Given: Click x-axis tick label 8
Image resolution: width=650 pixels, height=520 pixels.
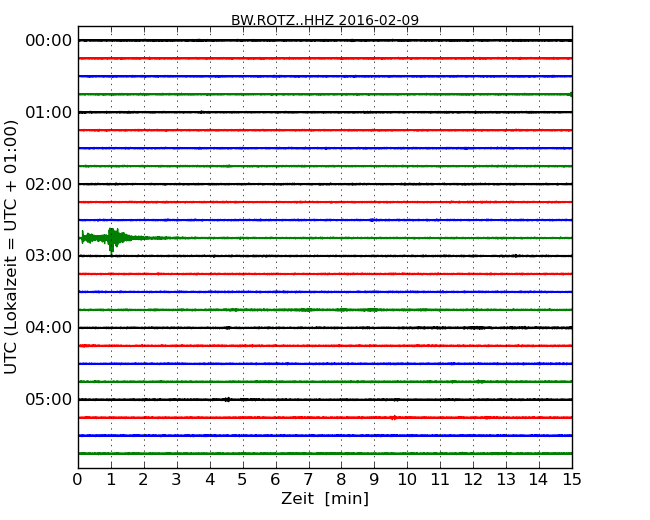Looking at the screenshot, I should (x=341, y=480).
